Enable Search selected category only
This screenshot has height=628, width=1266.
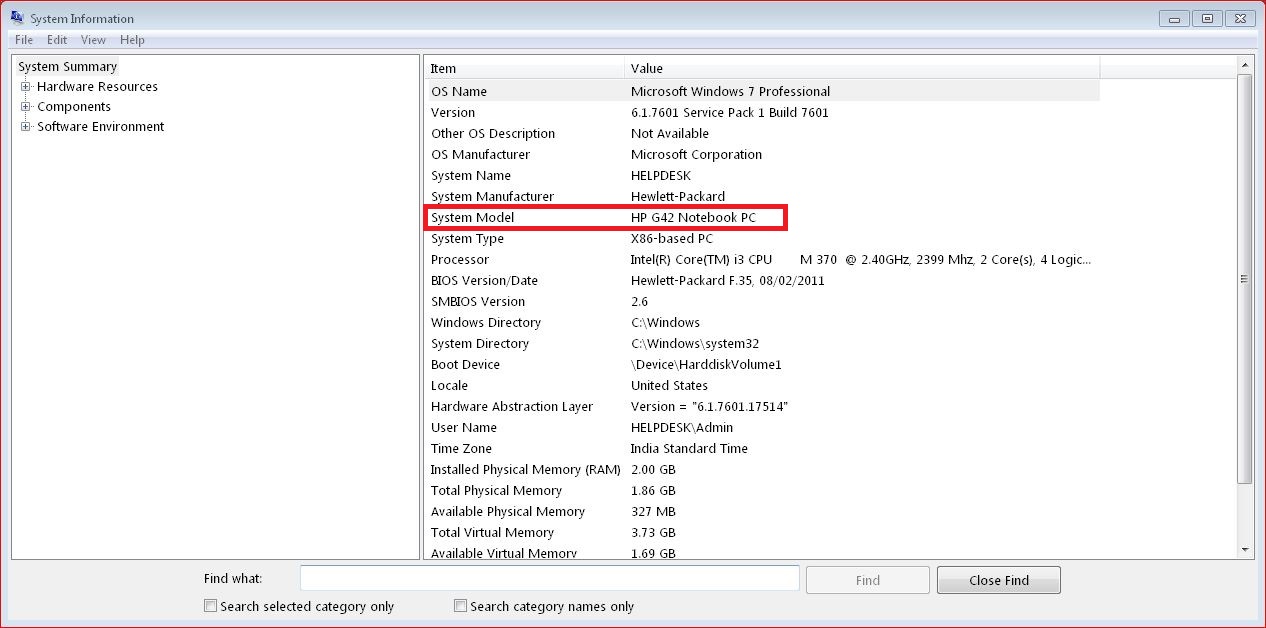click(210, 605)
